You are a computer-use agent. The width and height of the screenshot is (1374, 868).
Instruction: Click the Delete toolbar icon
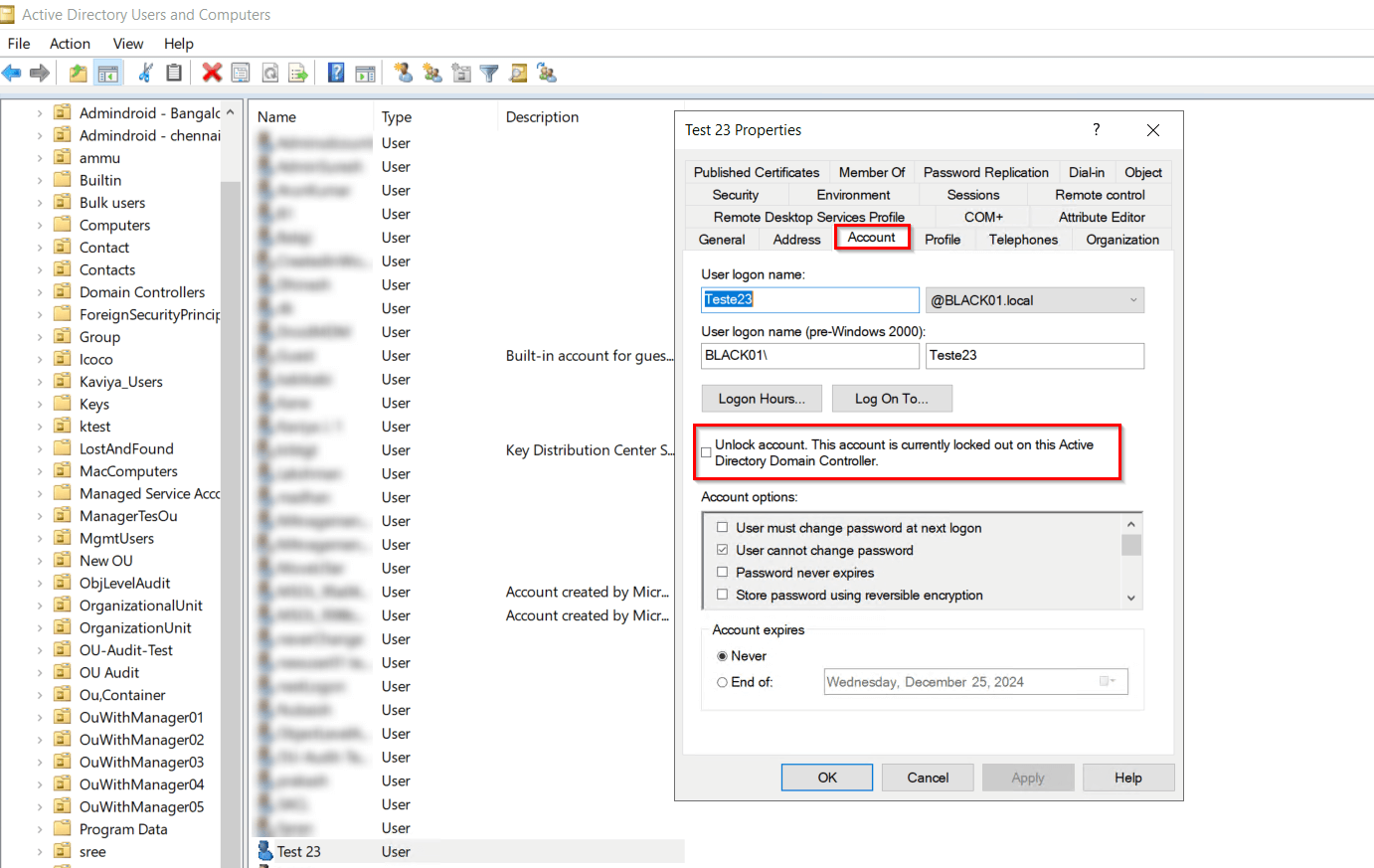point(211,72)
